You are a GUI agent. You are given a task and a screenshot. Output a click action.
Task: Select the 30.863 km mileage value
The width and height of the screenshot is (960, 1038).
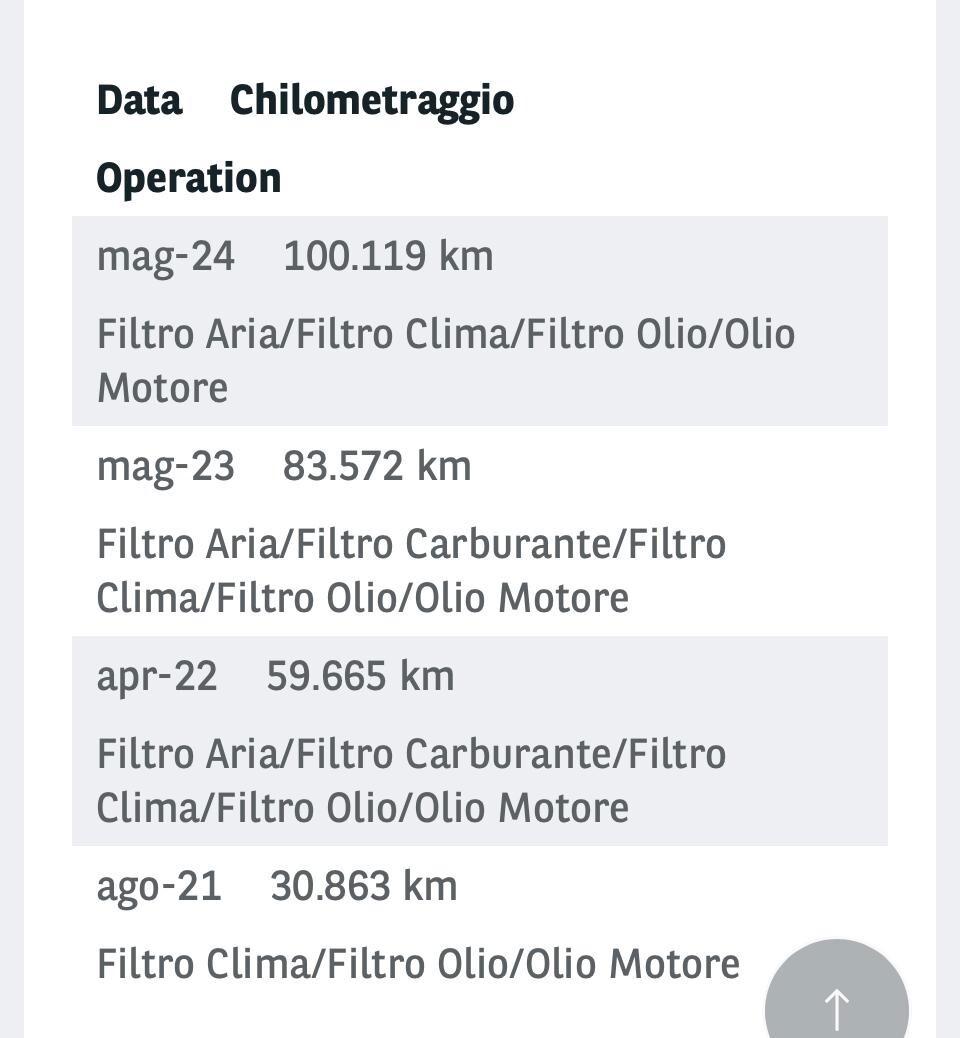coord(363,886)
